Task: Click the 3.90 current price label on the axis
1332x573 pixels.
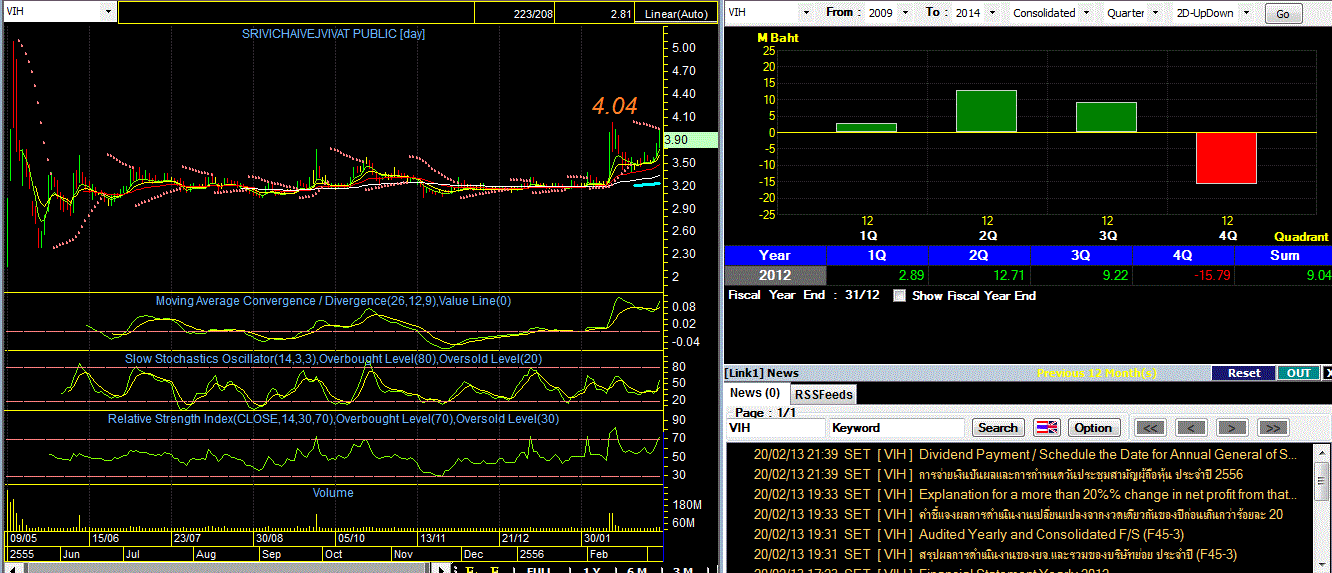Action: tap(690, 140)
